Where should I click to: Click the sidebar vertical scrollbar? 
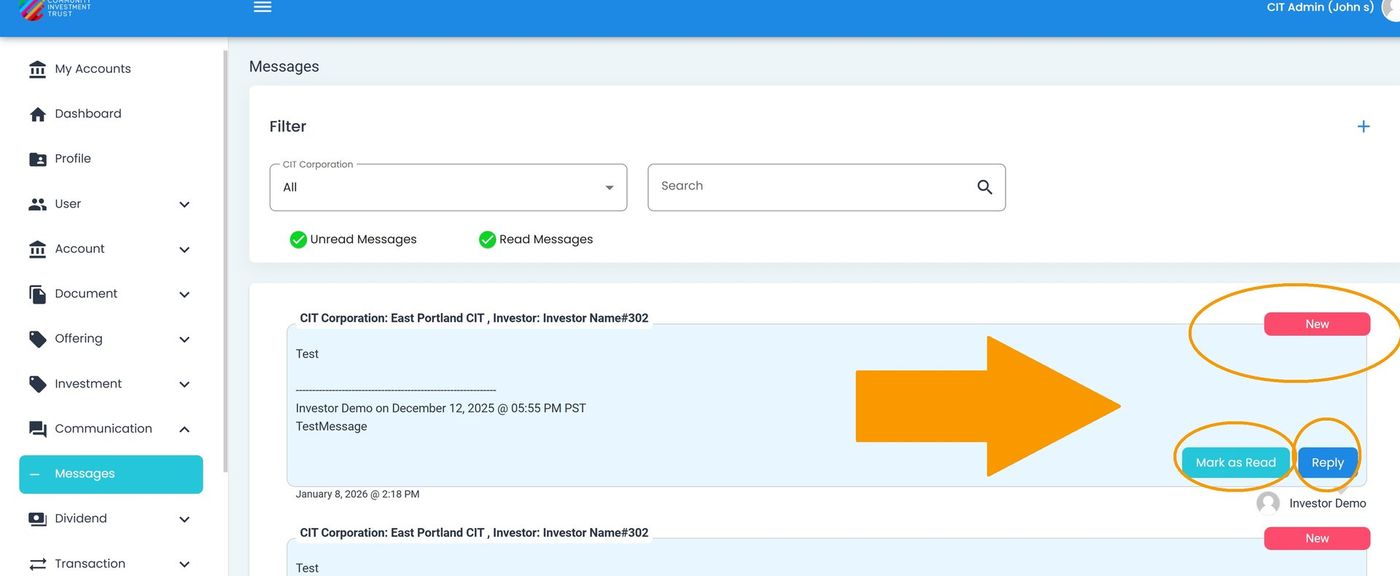click(x=225, y=260)
